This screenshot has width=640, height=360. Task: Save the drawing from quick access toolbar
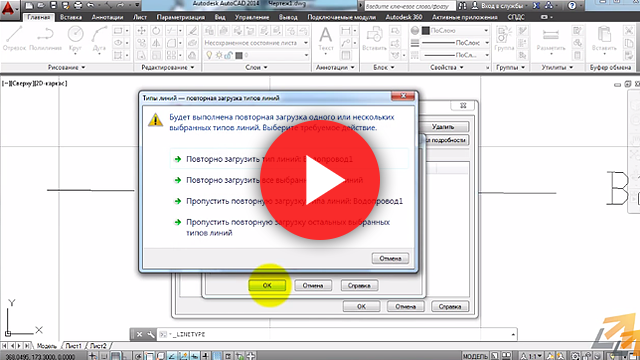(53, 6)
